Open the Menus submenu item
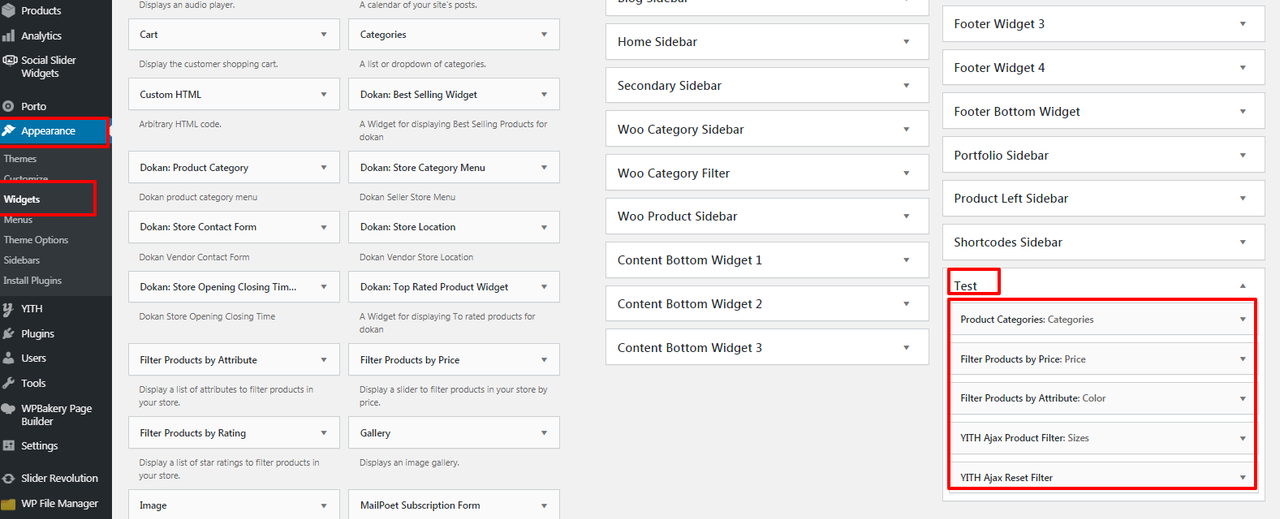This screenshot has width=1280, height=519. pos(18,220)
